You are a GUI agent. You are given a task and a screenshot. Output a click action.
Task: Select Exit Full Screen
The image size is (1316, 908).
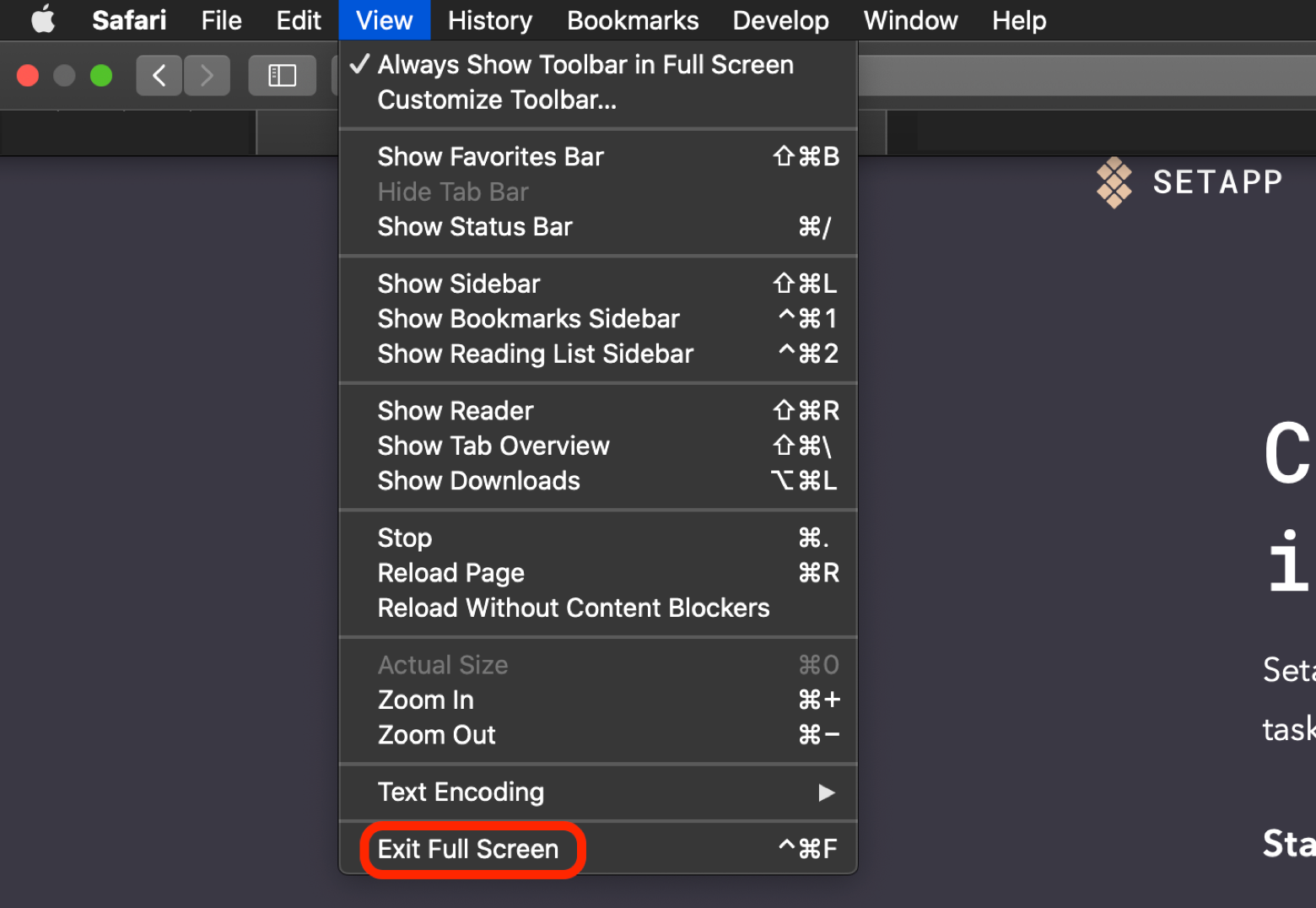(469, 849)
